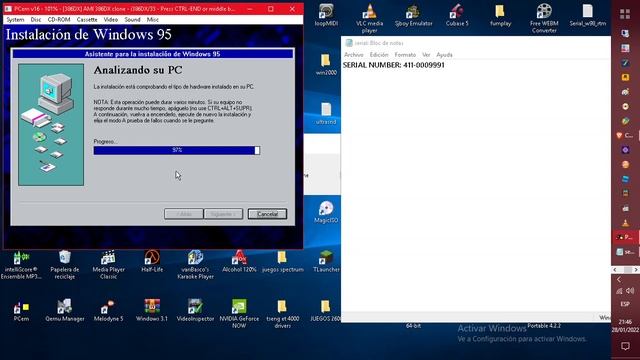Switch to serial Notepad taskbar button

tap(625, 252)
